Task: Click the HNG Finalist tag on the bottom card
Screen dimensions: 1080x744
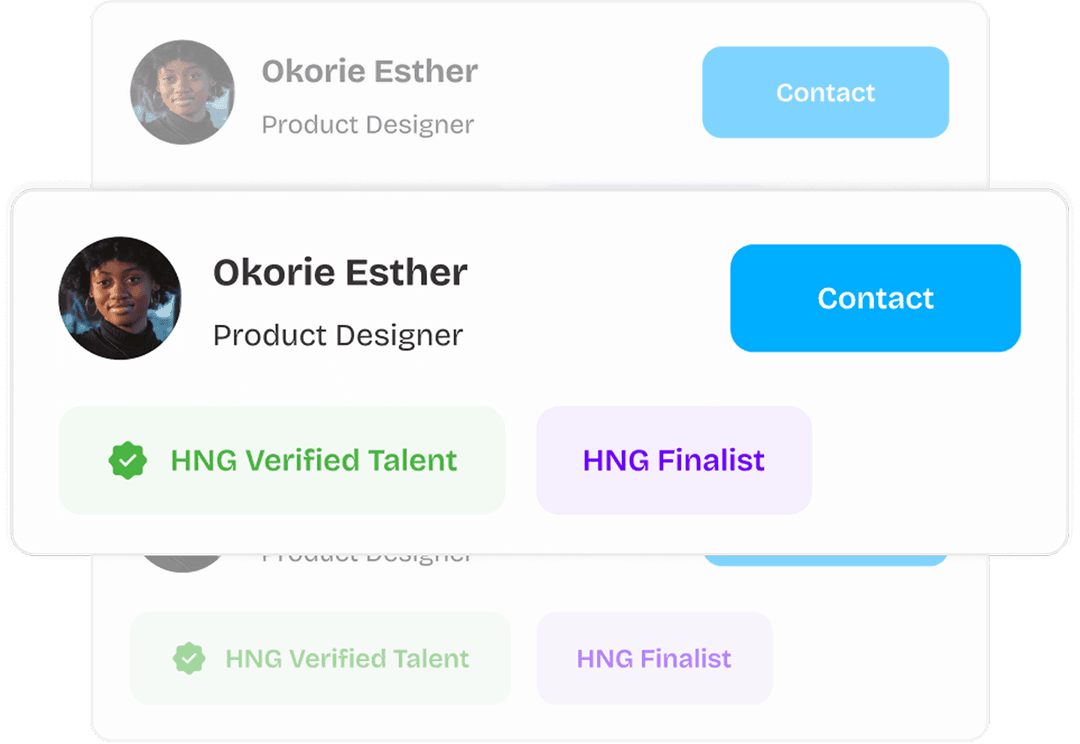Action: click(654, 659)
